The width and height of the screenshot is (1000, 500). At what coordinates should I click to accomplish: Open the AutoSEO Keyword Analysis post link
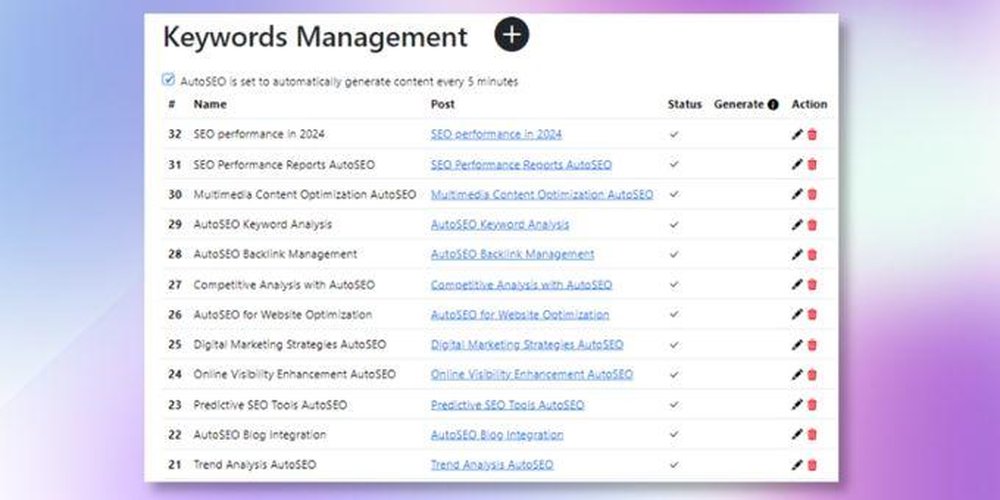pos(500,224)
